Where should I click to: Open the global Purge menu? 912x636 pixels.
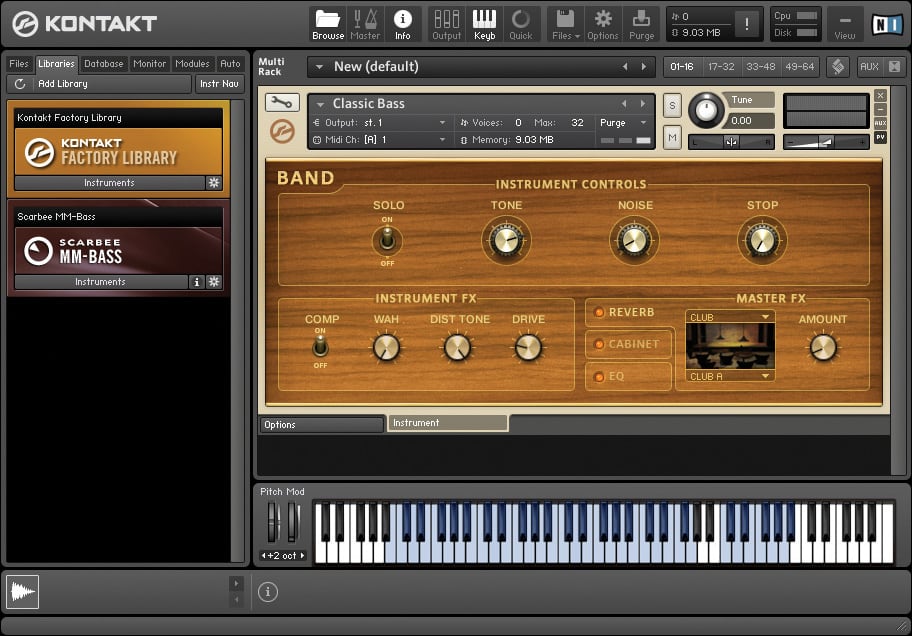642,24
